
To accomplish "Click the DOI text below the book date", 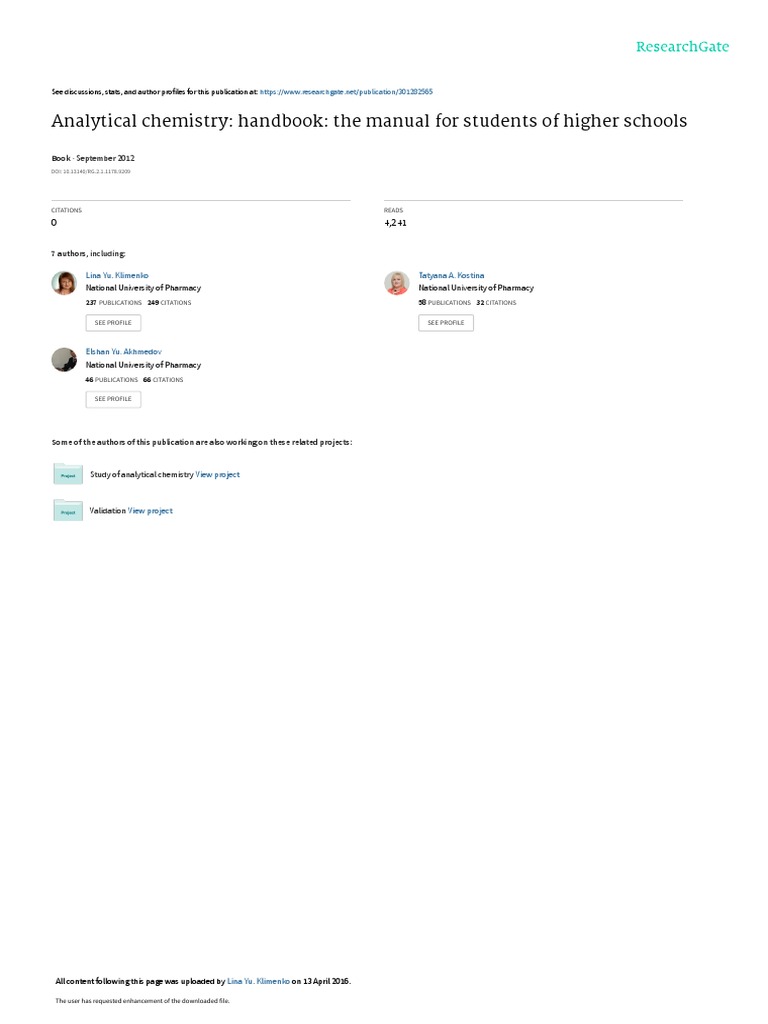I will coord(91,172).
